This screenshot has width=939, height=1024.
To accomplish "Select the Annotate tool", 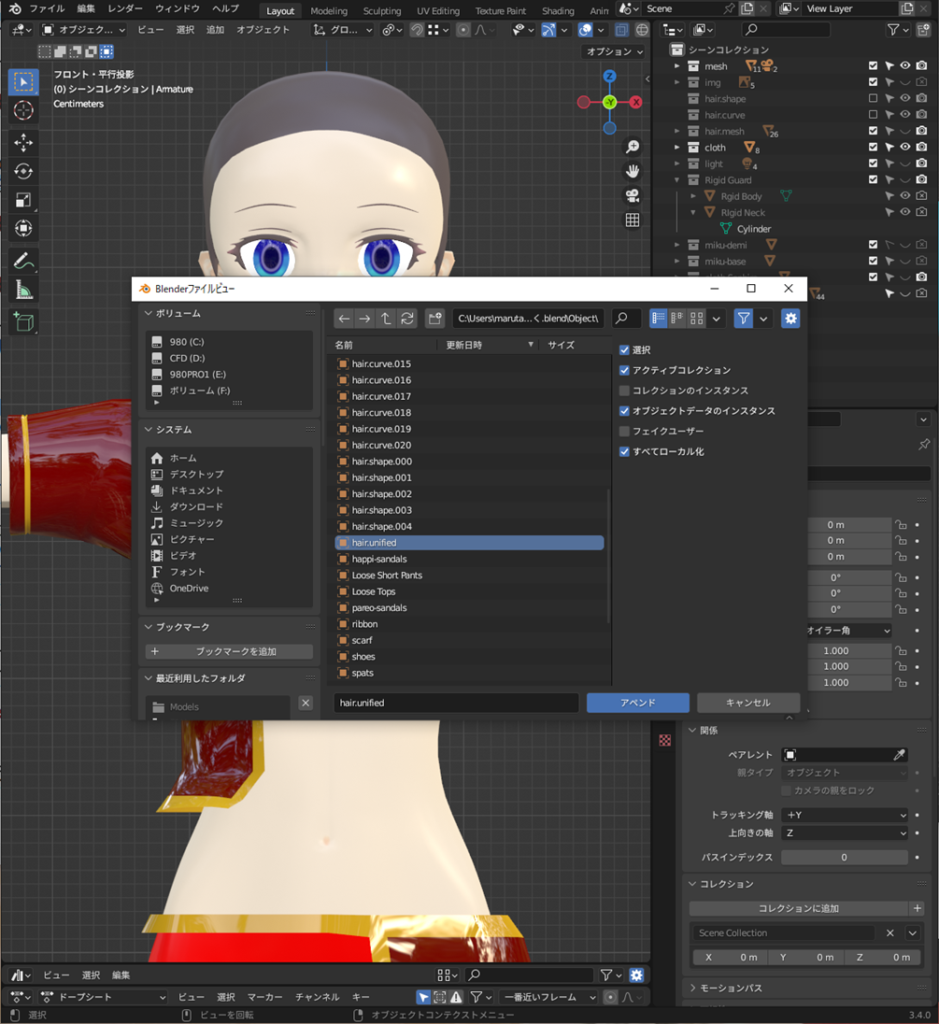I will pyautogui.click(x=24, y=261).
